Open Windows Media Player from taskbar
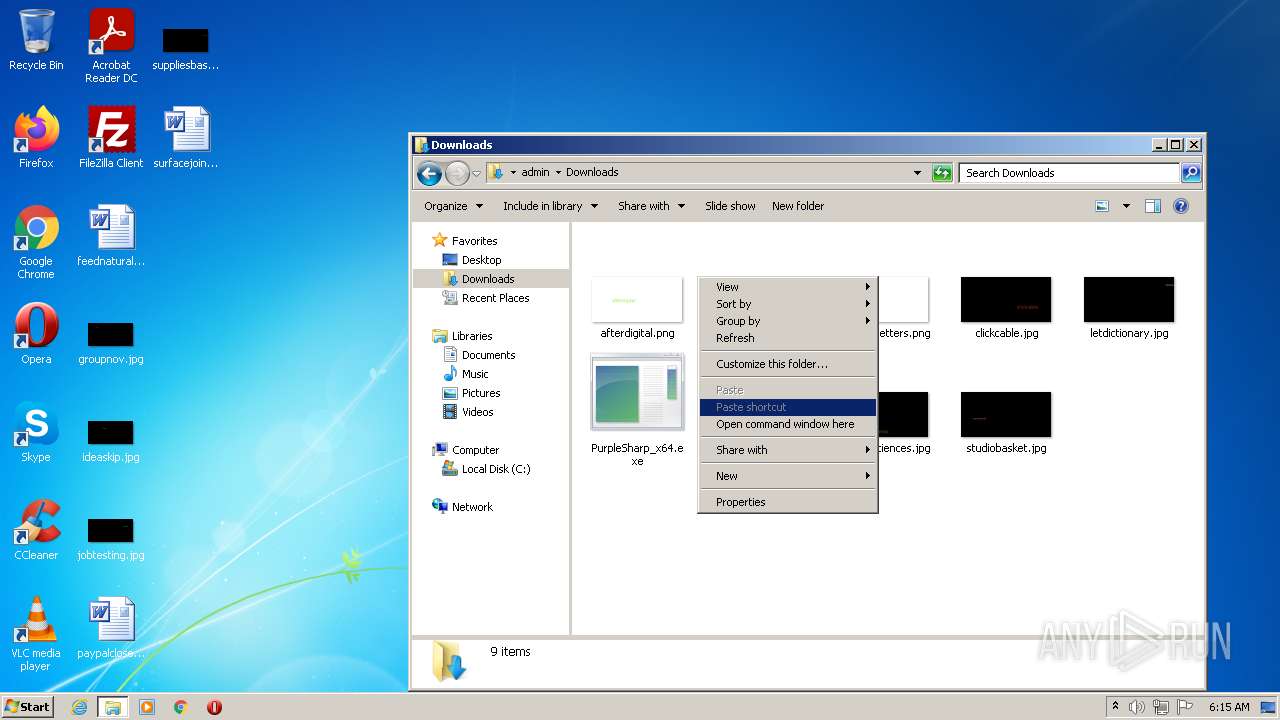The height and width of the screenshot is (720, 1280). [x=147, y=707]
